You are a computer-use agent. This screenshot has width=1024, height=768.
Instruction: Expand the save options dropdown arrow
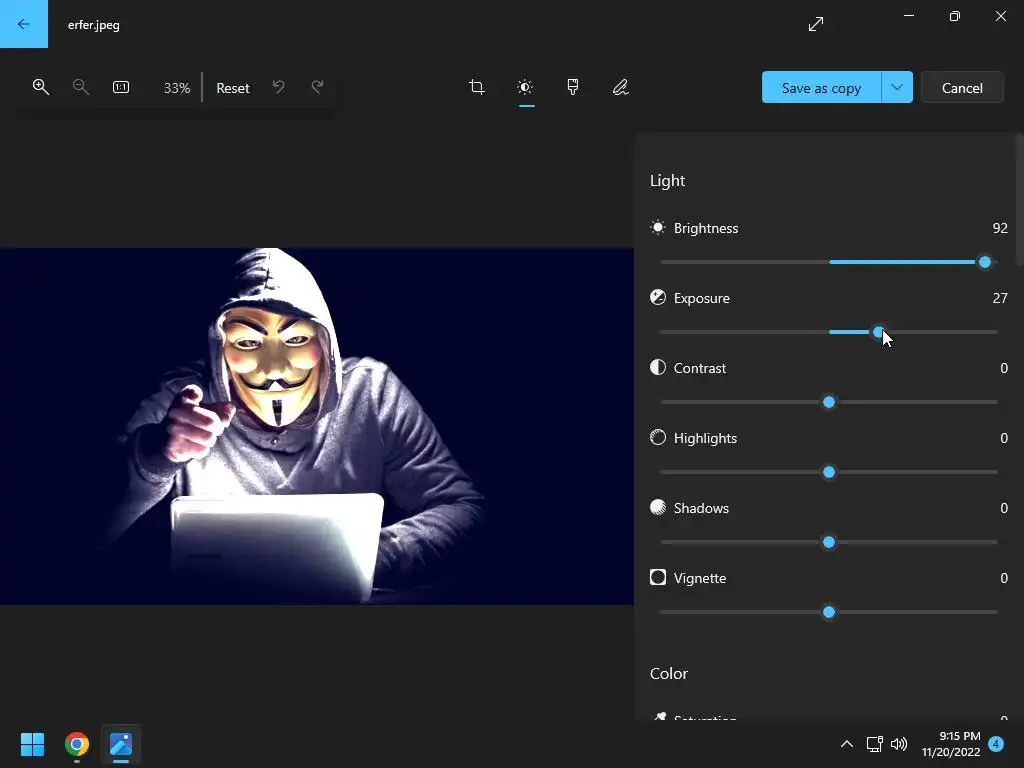pos(897,88)
